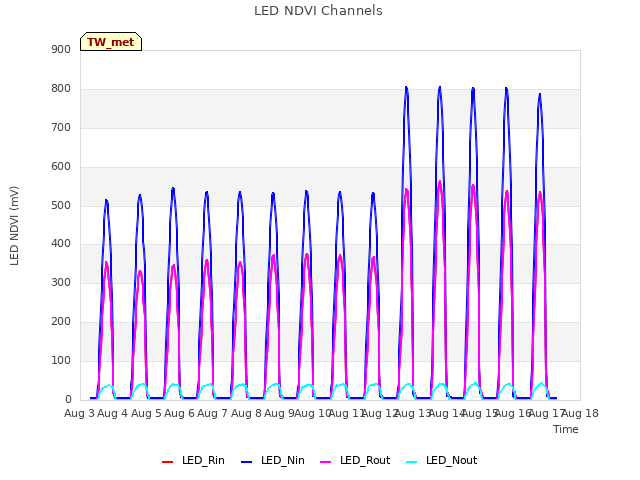This screenshot has height=480, width=640.
Task: Click the blue LED_Nin legend swatch
Action: click(x=247, y=462)
